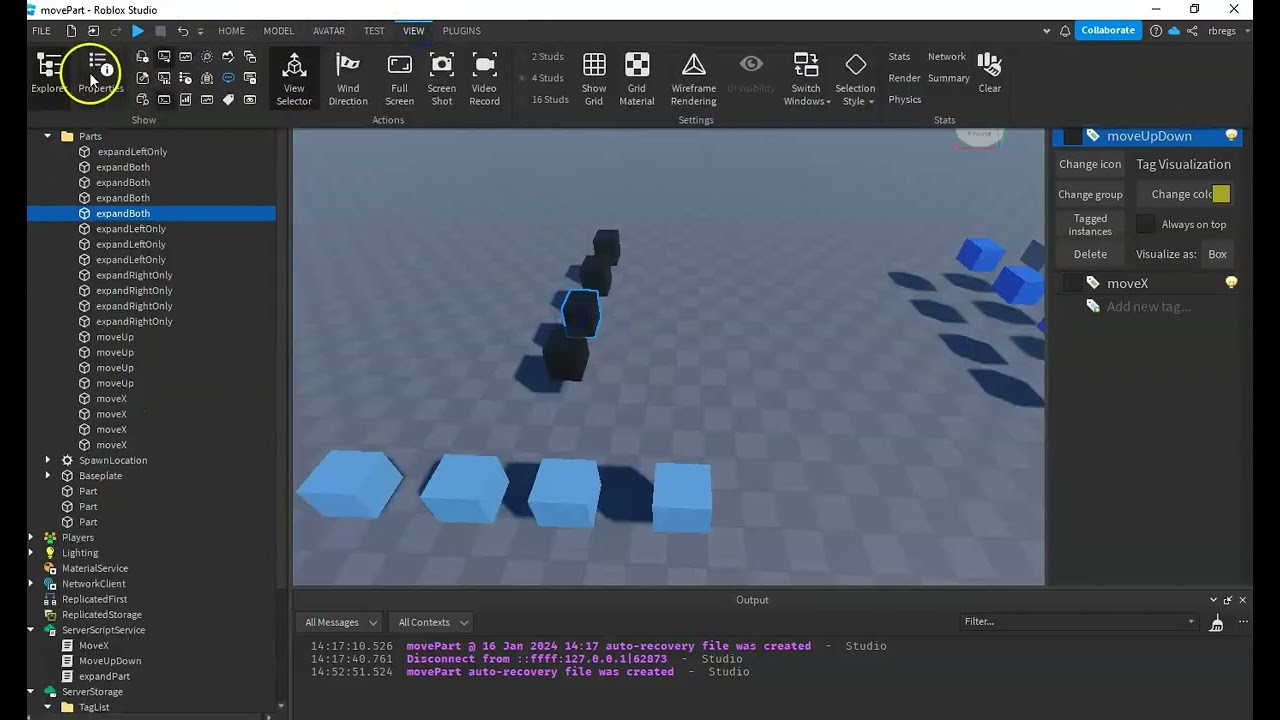Open the View Selector tool
The image size is (1280, 720).
click(x=294, y=79)
